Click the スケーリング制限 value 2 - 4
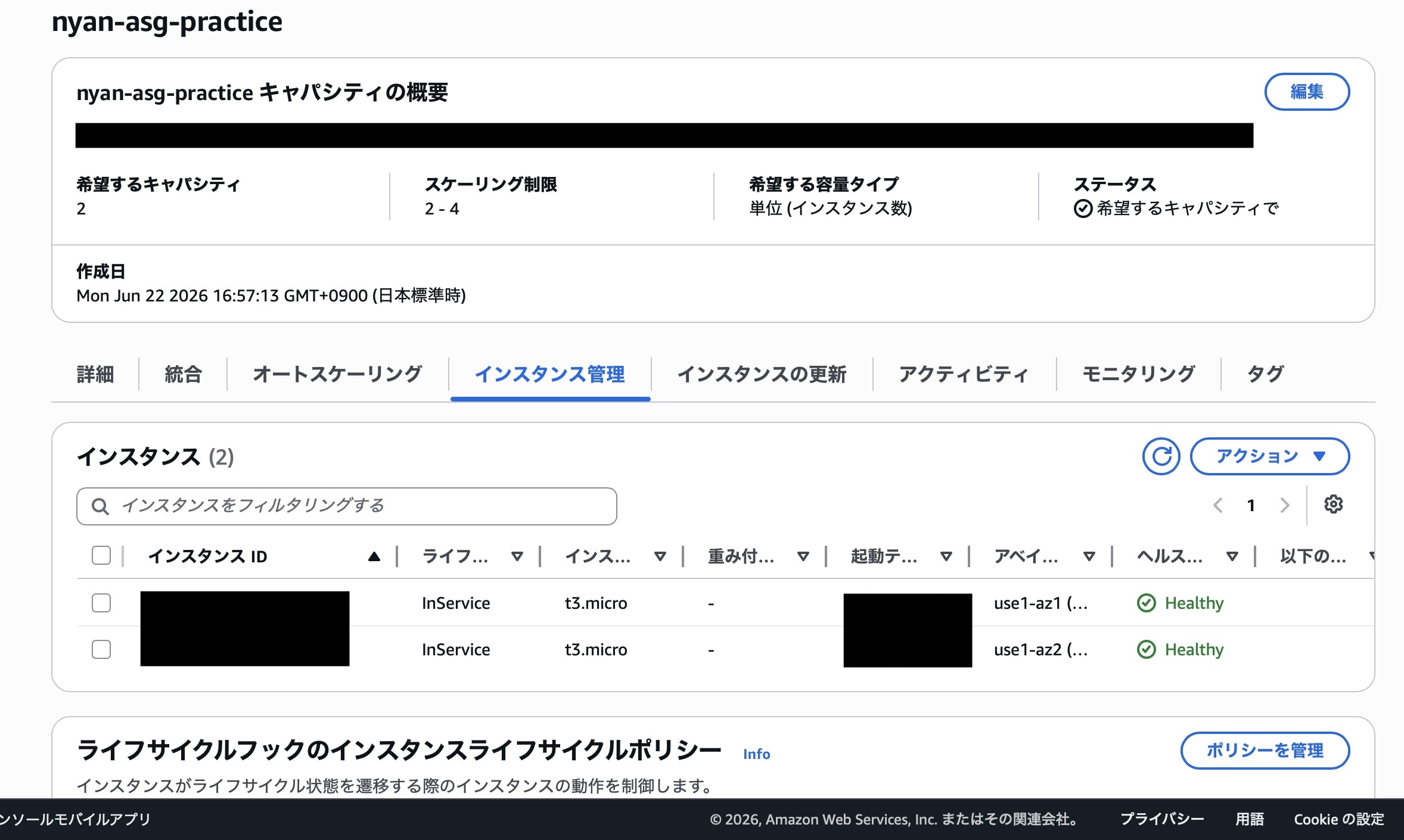This screenshot has width=1404, height=840. point(442,209)
